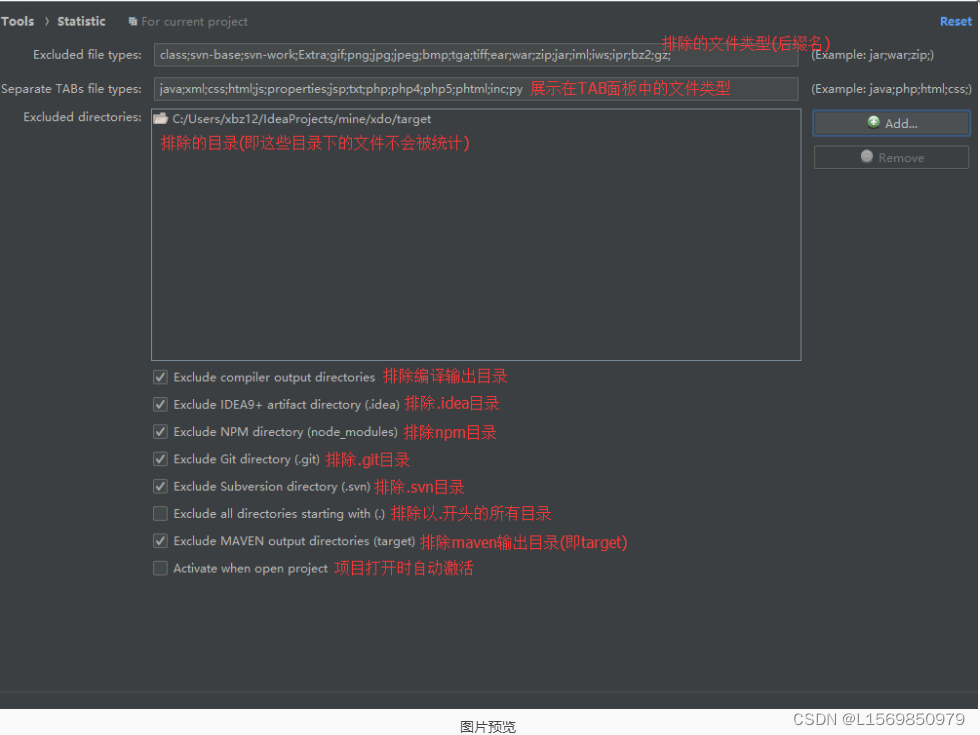Viewport: 980px width, 735px height.
Task: Click the 'Separate TABs file types:' label
Action: (71, 89)
